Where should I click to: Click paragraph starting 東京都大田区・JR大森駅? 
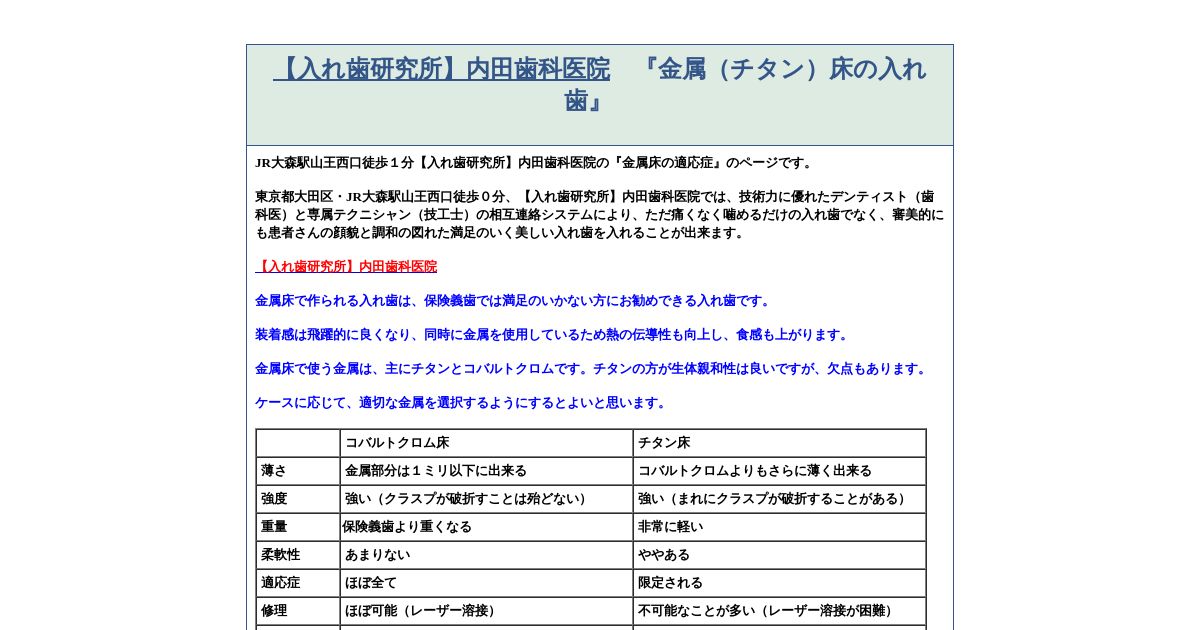pyautogui.click(x=599, y=215)
